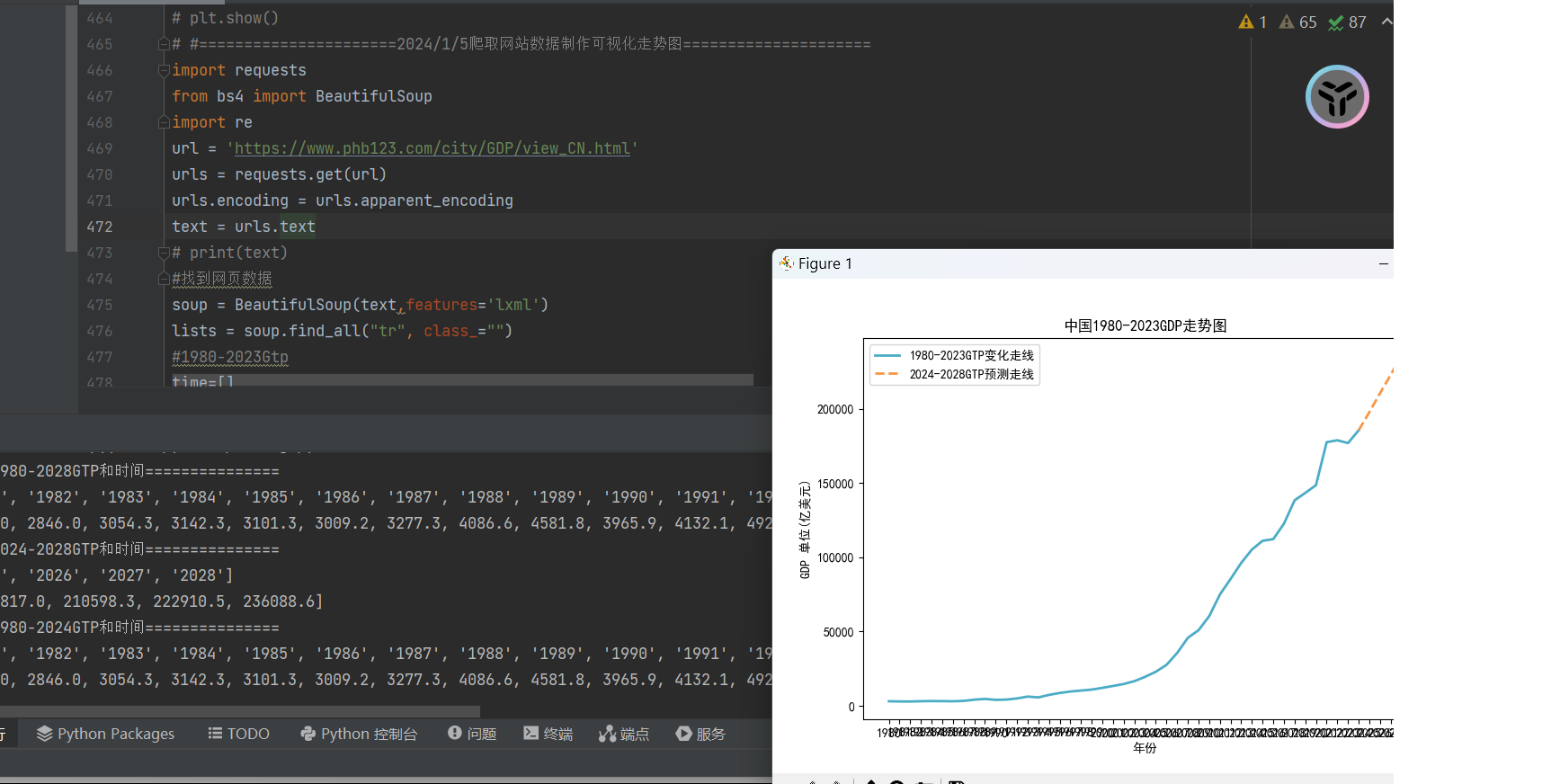
Task: Click the Python logo icon beside 控制台
Action: [308, 734]
